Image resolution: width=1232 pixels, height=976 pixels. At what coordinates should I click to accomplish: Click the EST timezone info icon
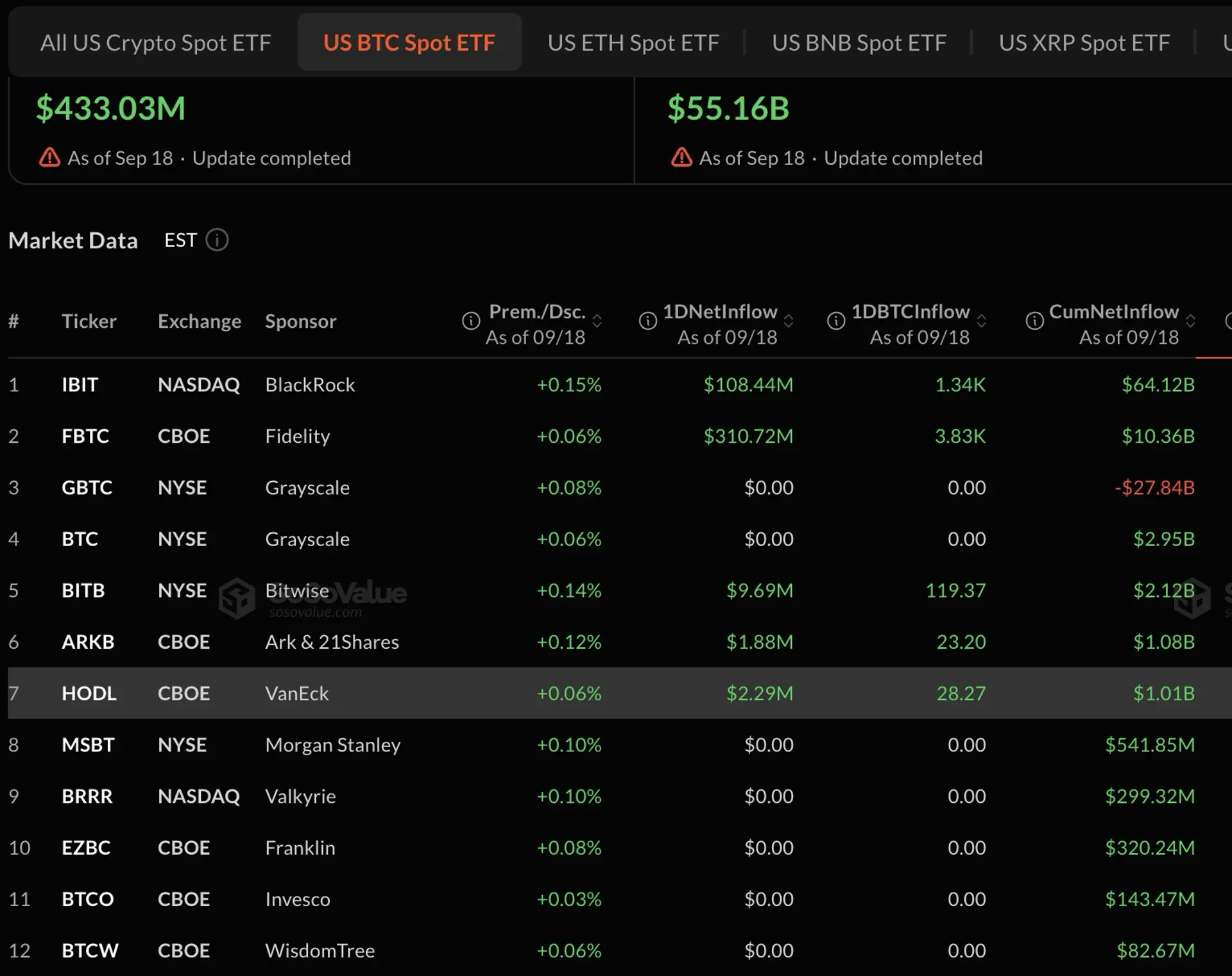pos(217,240)
